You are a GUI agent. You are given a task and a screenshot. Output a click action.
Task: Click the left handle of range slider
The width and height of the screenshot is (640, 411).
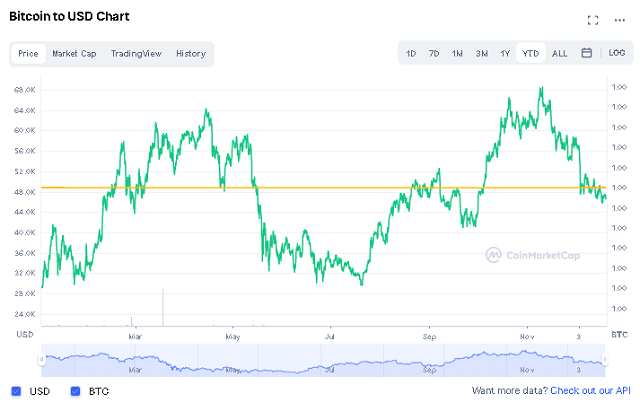pos(42,360)
